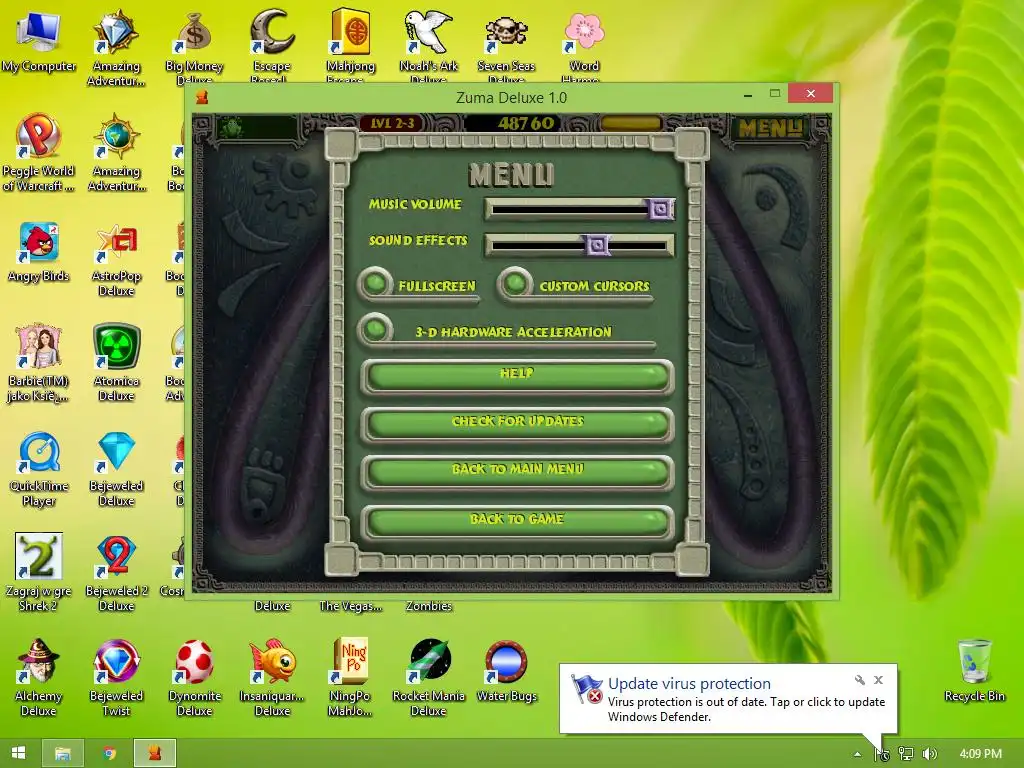Select the Angry Birds desktop icon
This screenshot has width=1024, height=768.
pyautogui.click(x=39, y=251)
